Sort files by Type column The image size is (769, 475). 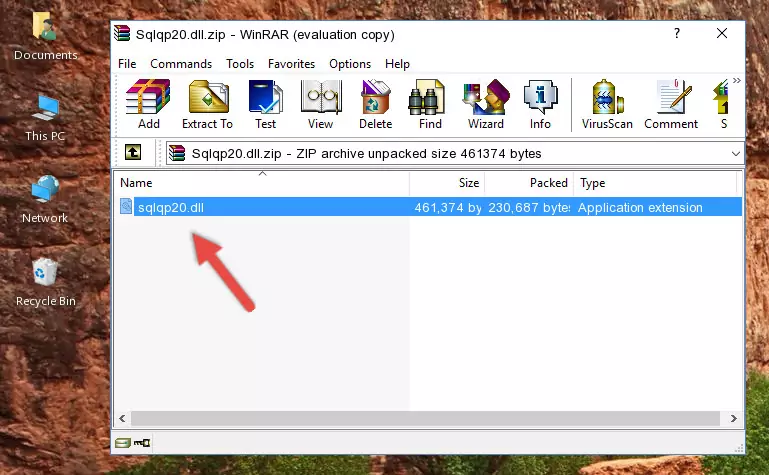655,183
